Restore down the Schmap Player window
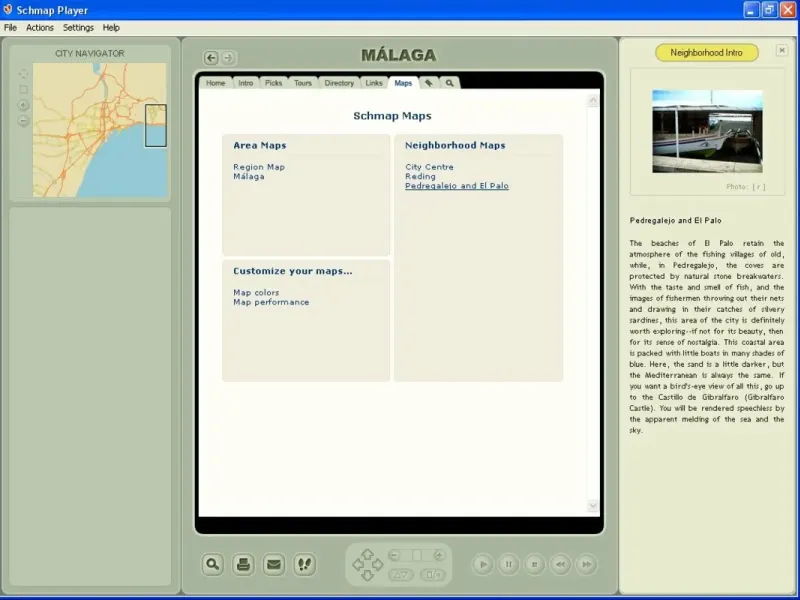800x600 pixels. click(x=769, y=10)
